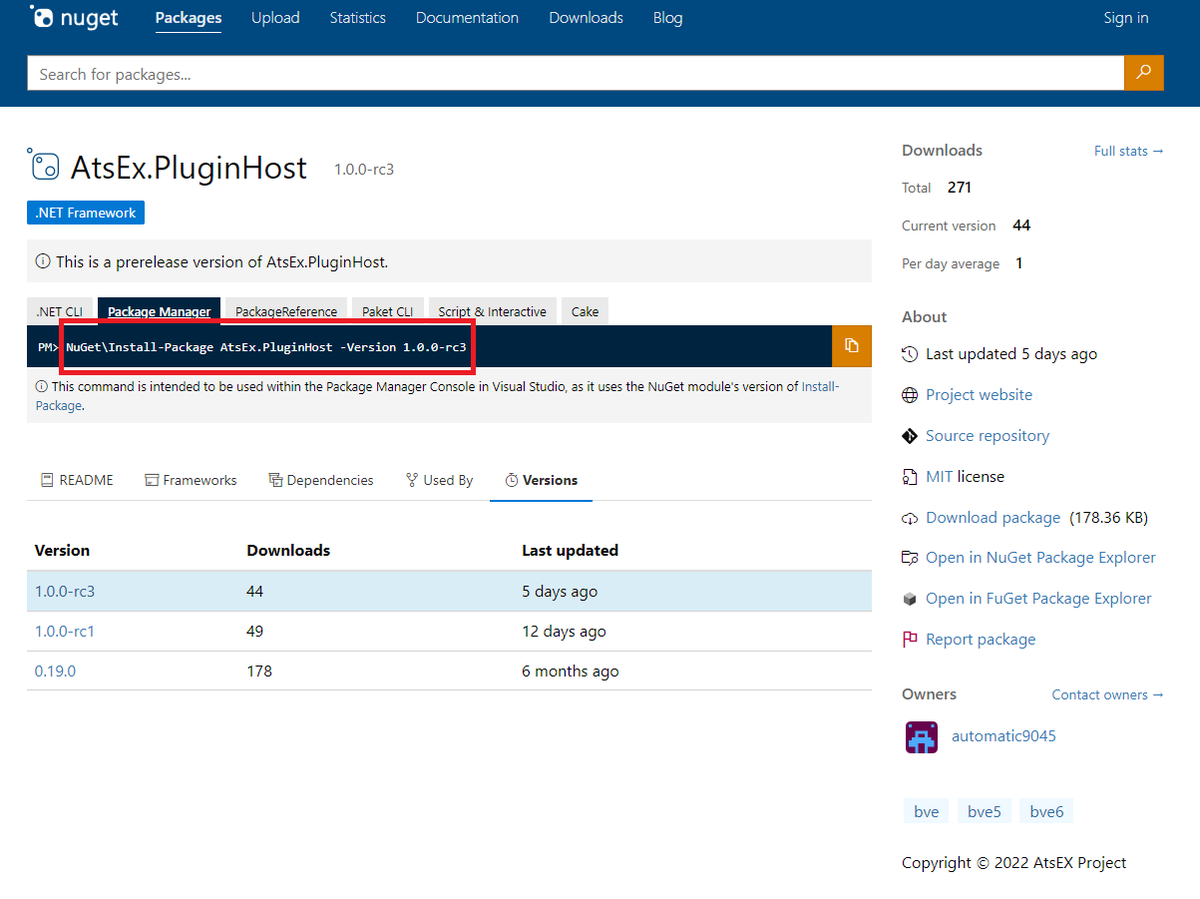The height and width of the screenshot is (899, 1200).
Task: Open the Packages menu in header
Action: (188, 18)
